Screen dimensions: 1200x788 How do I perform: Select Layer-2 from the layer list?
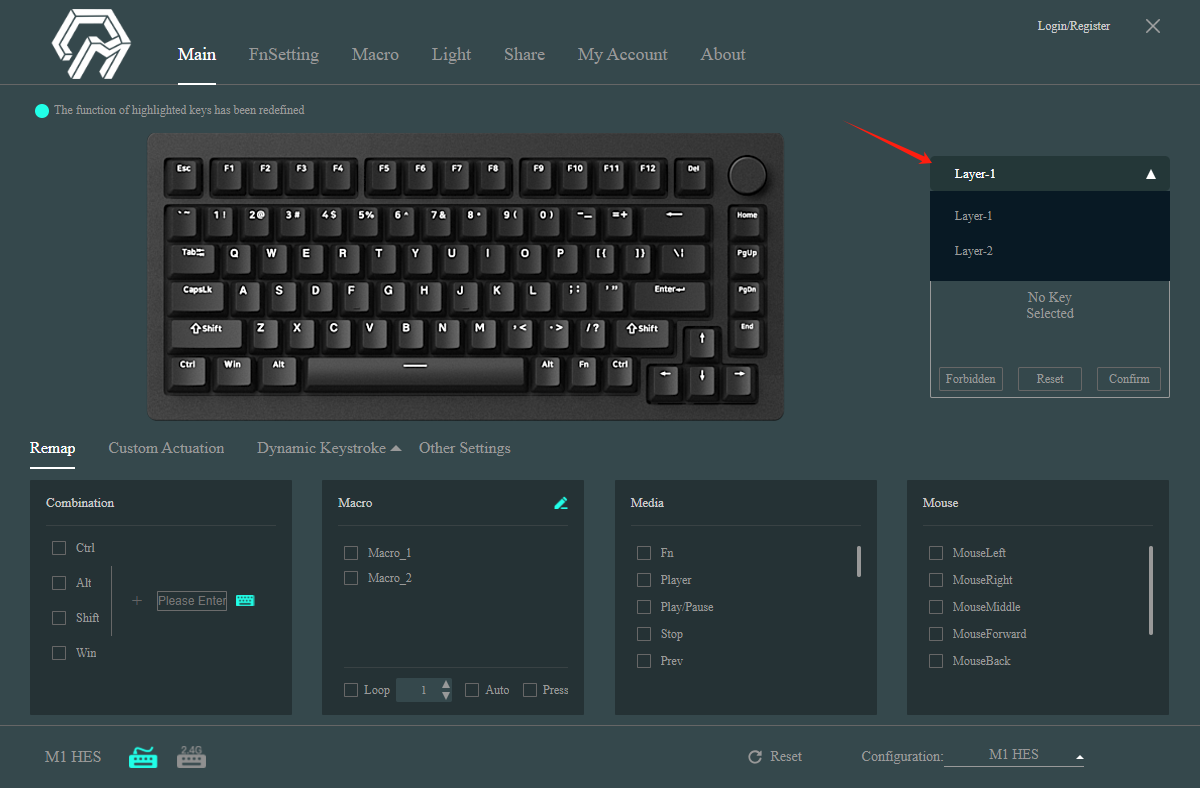coord(973,251)
